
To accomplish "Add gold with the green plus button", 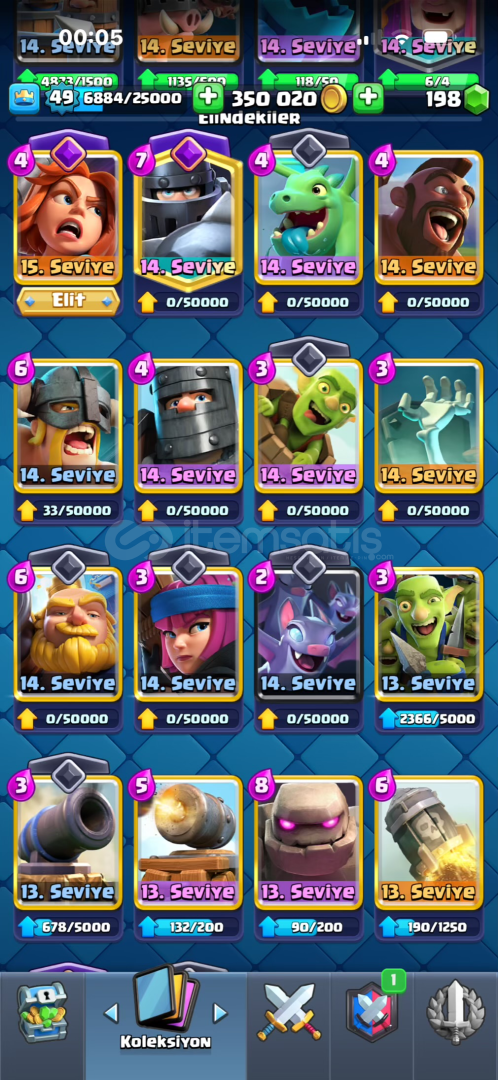I will click(x=369, y=99).
